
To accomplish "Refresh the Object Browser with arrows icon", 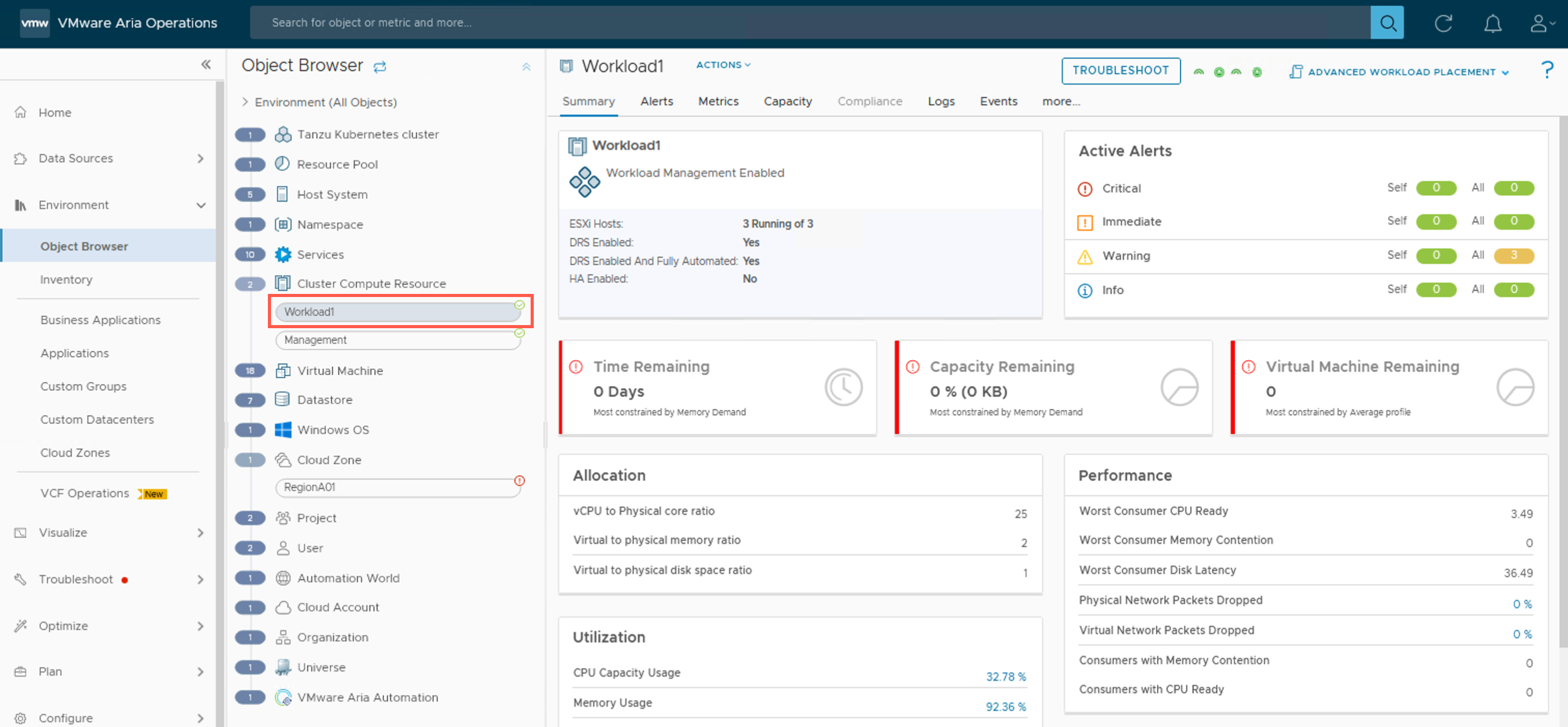I will pos(380,67).
